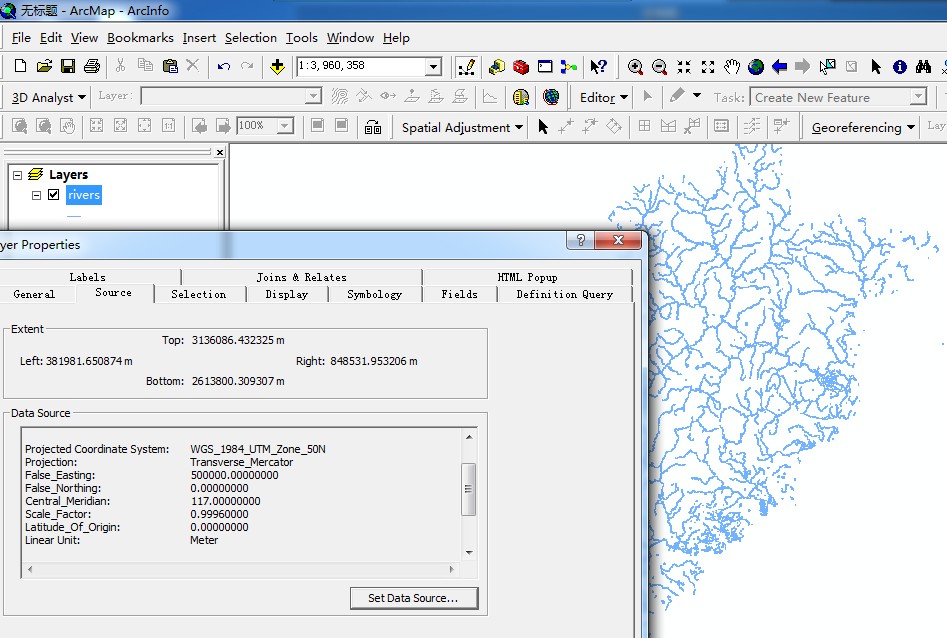Click the Add Data button

tap(277, 66)
